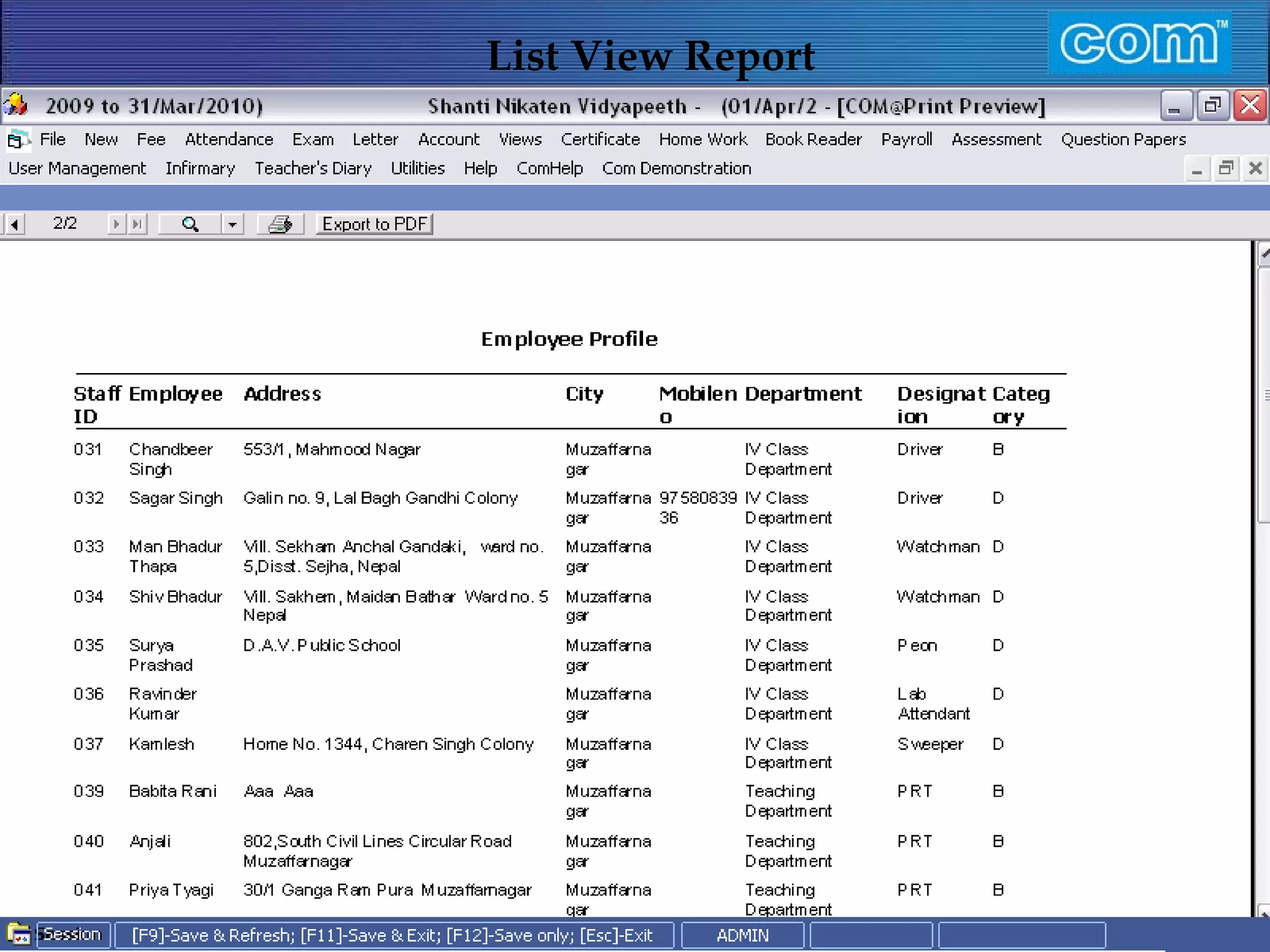The width and height of the screenshot is (1270, 952).
Task: Go to next page arrow
Action: [x=116, y=224]
